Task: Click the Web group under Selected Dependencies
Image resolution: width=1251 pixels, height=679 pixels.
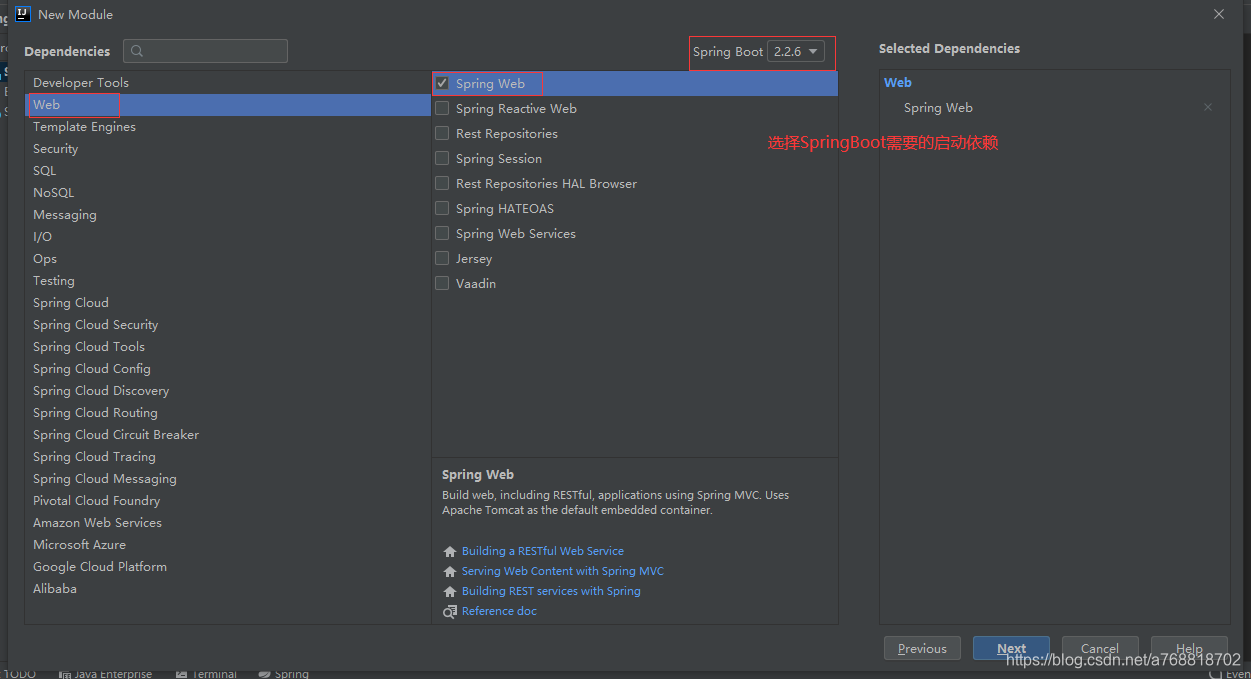Action: pyautogui.click(x=898, y=83)
